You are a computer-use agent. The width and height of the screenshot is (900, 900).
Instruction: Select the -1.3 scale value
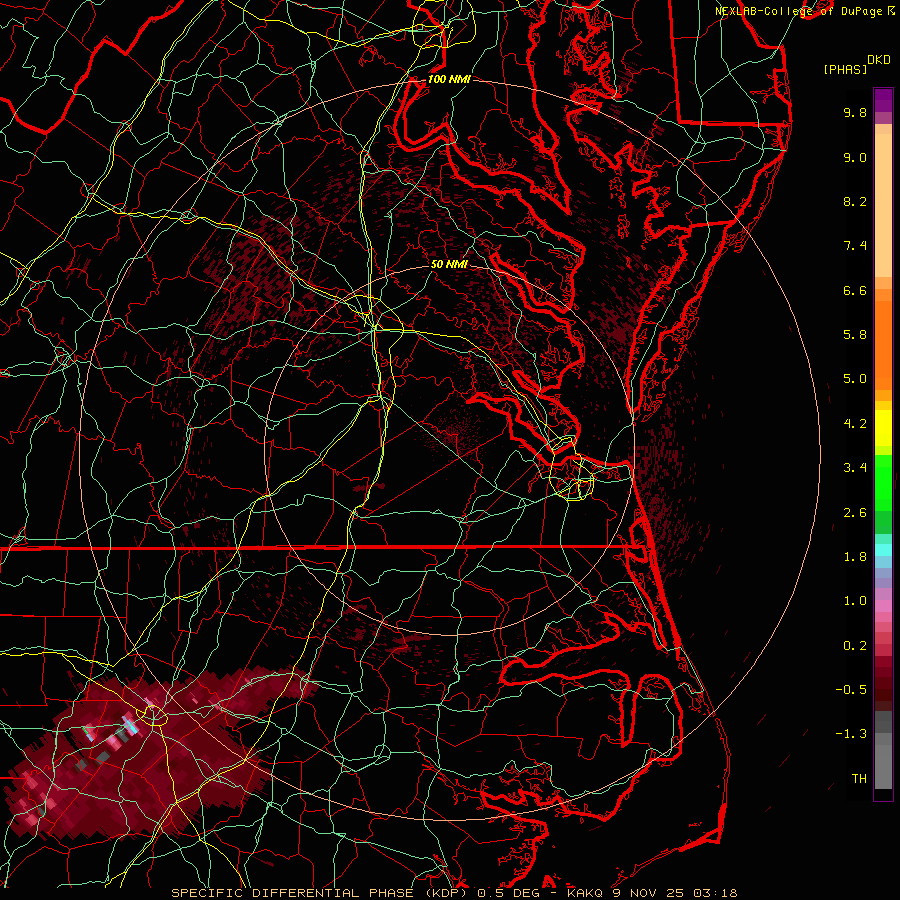click(x=851, y=734)
